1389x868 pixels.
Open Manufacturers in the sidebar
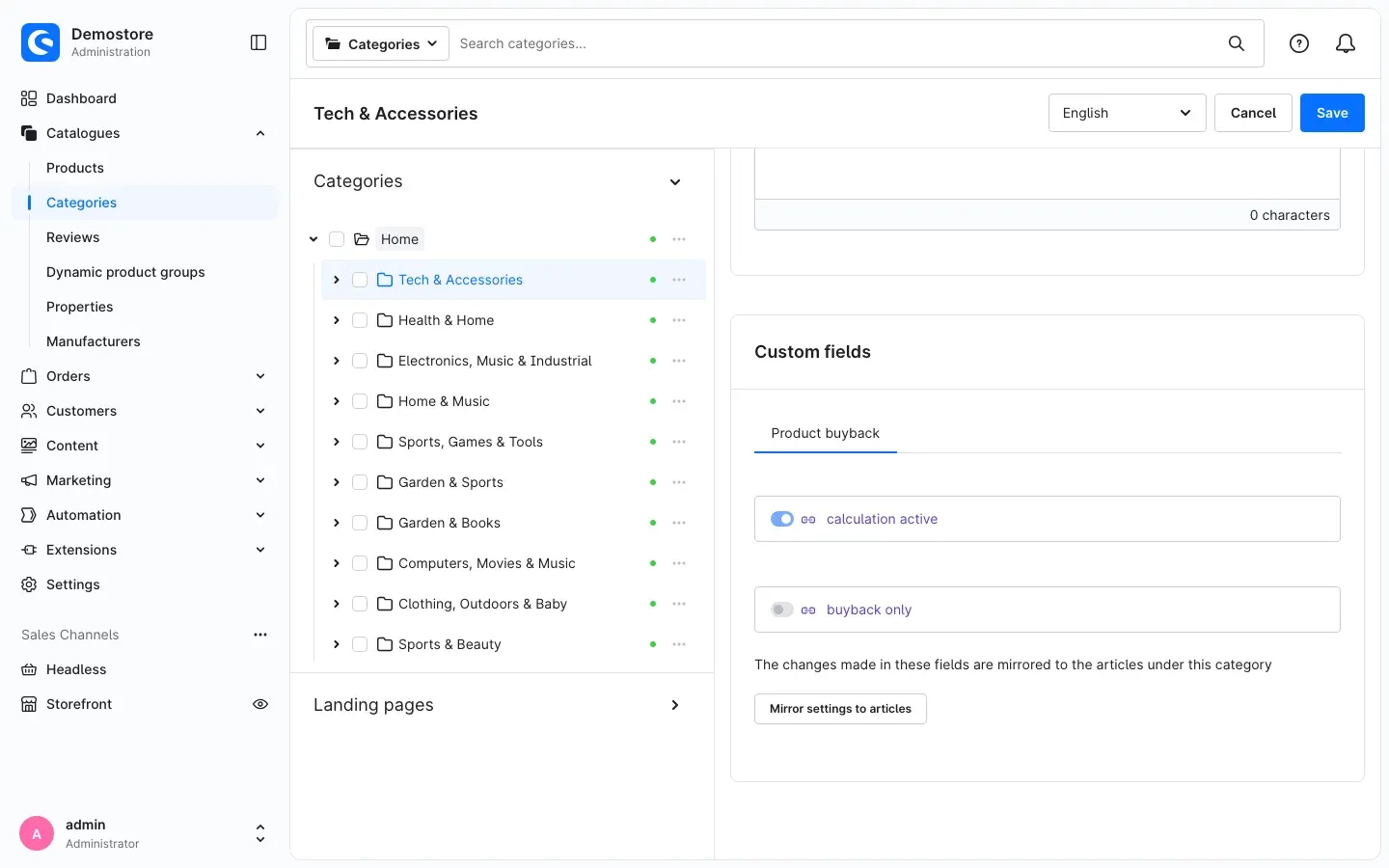pos(94,341)
